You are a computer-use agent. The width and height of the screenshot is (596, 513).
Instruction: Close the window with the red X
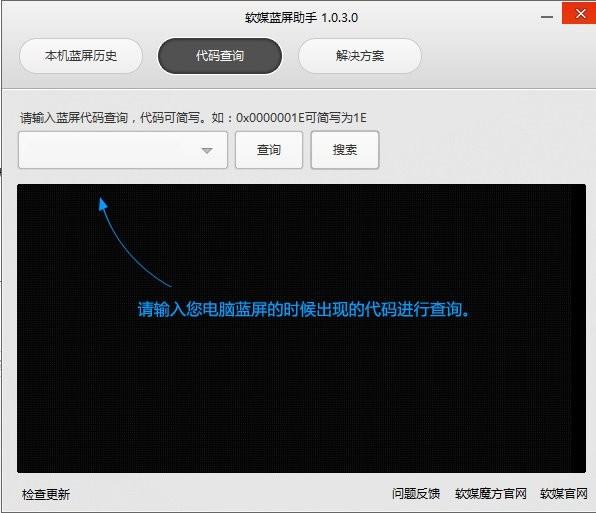579,13
